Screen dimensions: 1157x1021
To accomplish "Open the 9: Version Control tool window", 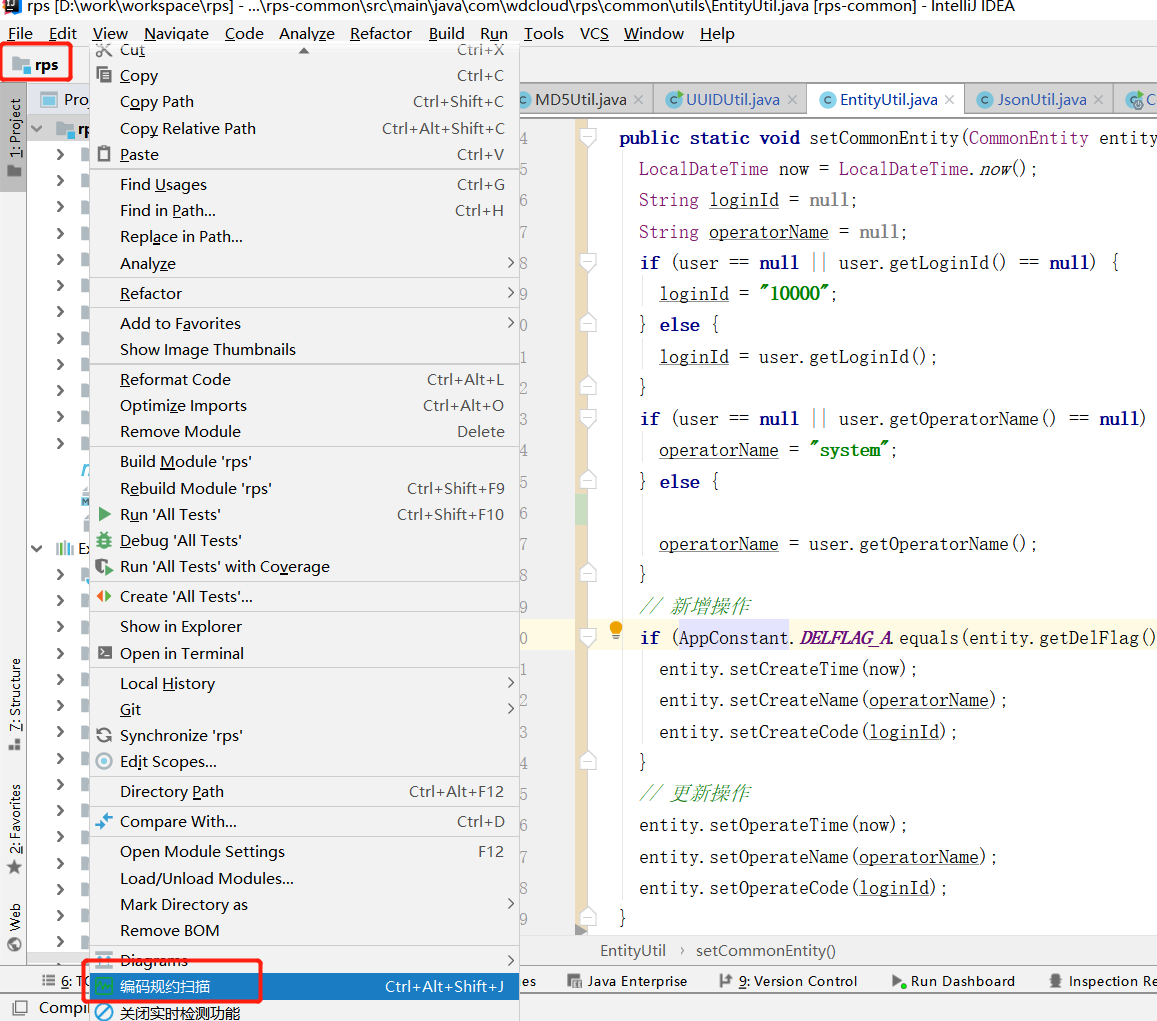I will point(796,981).
